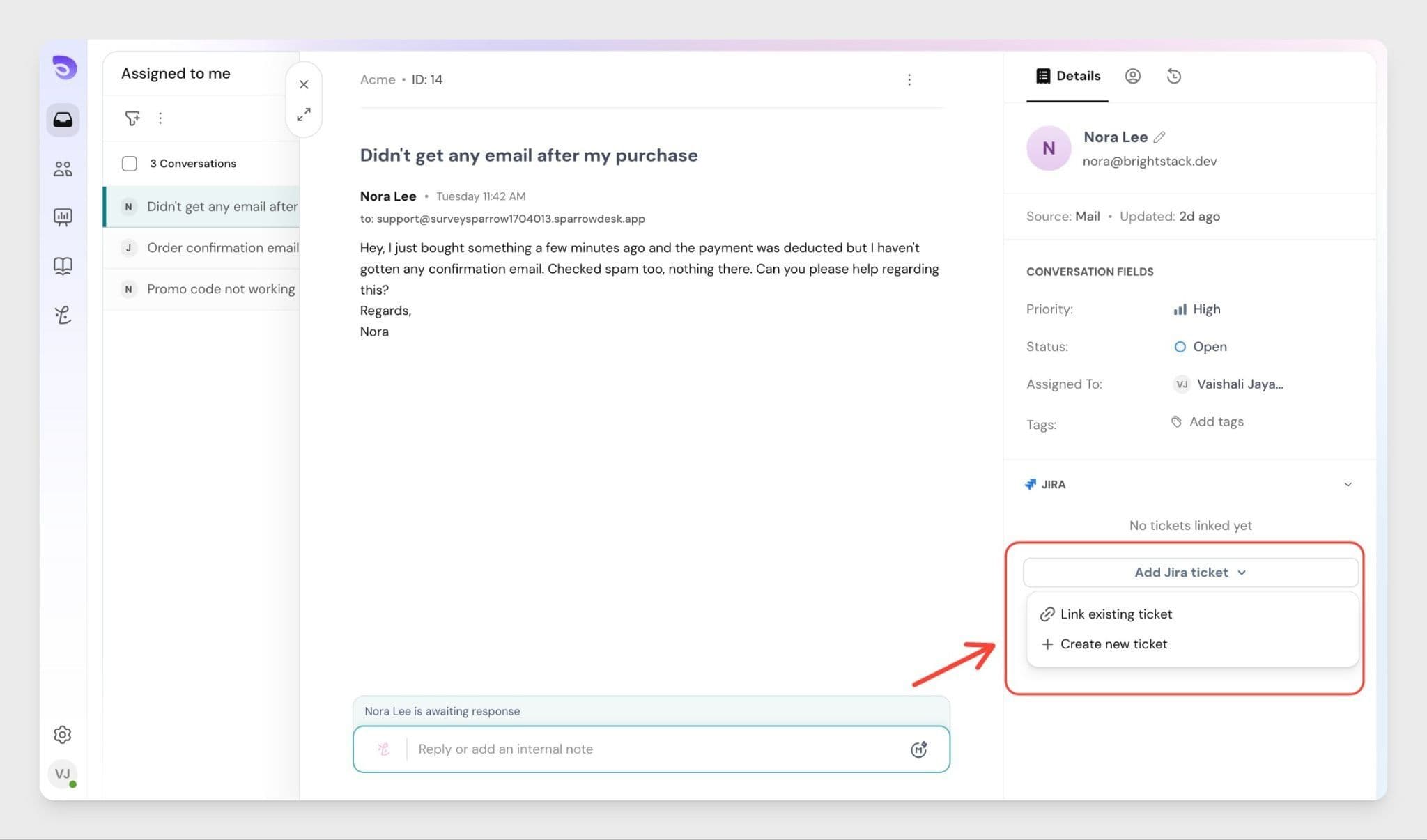The height and width of the screenshot is (840, 1427).
Task: Check the 3 Conversations select-all checkbox
Action: 130,164
